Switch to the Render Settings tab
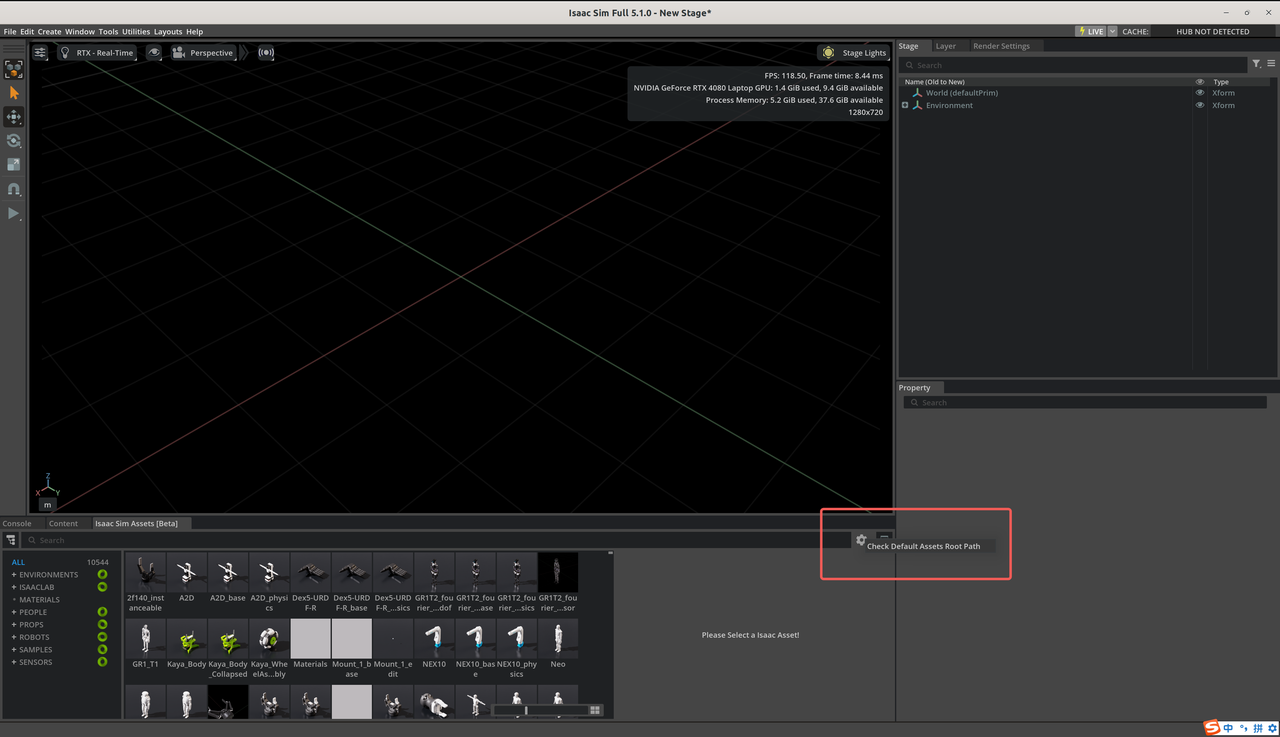1280x737 pixels. tap(1001, 46)
